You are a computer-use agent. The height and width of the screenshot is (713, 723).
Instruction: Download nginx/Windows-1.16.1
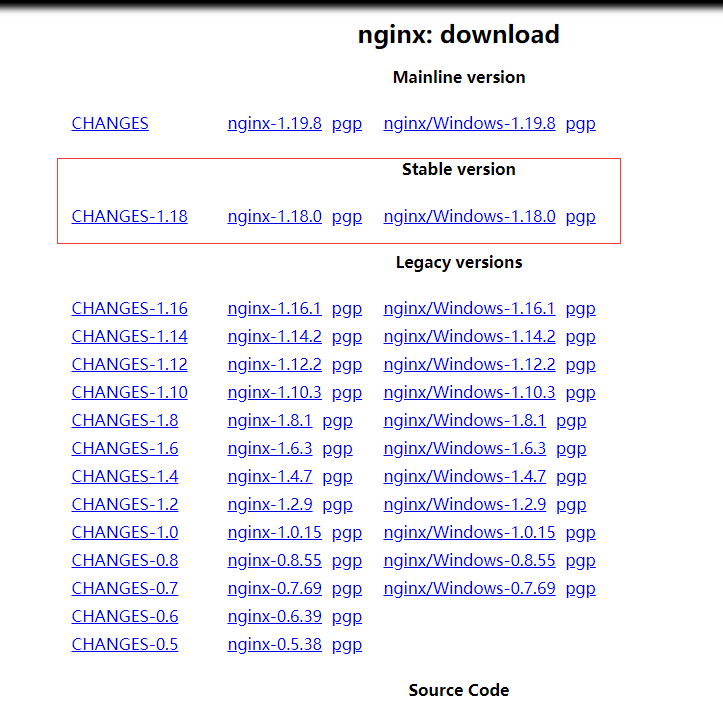pyautogui.click(x=469, y=308)
